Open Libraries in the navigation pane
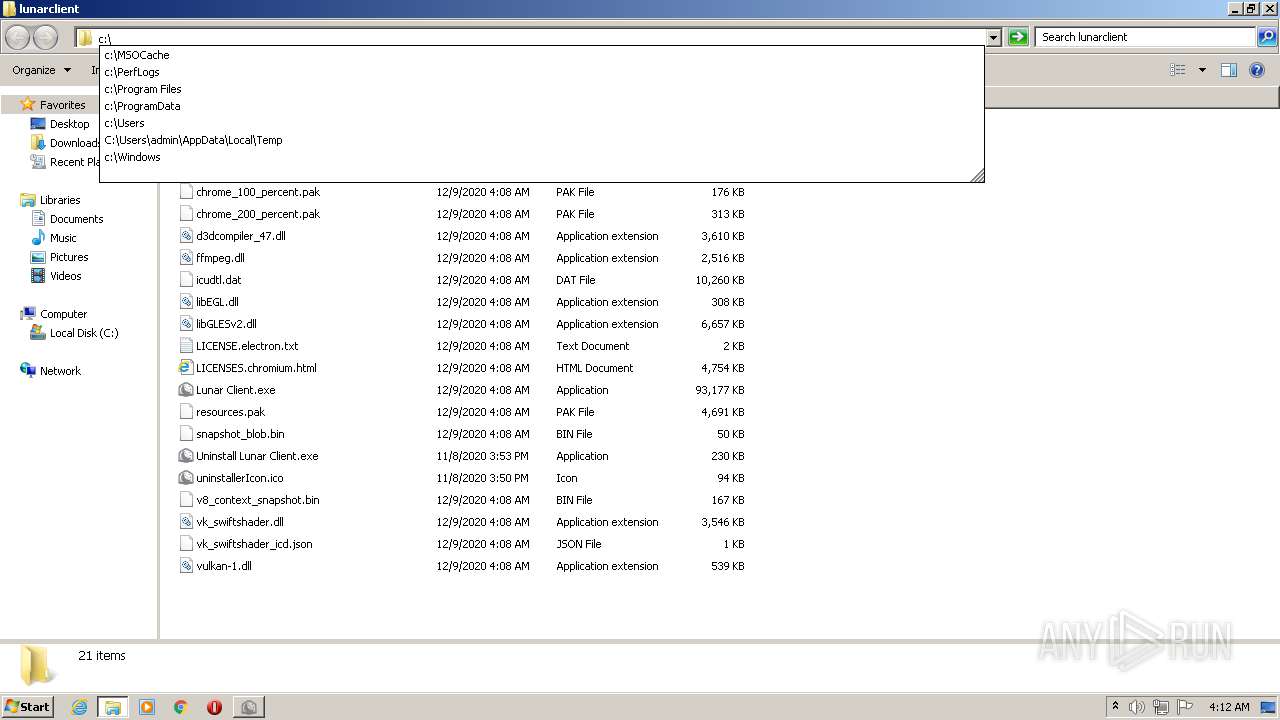This screenshot has width=1280, height=720. 60,200
